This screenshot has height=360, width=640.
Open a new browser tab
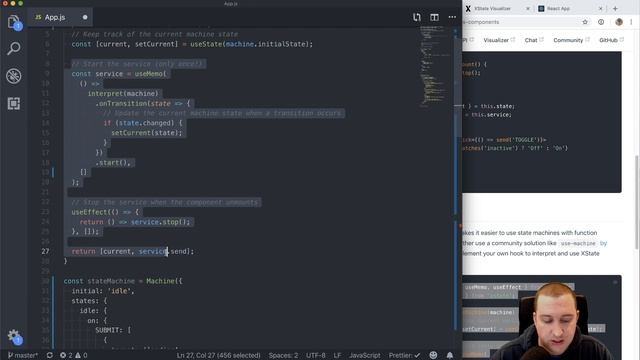coord(615,8)
